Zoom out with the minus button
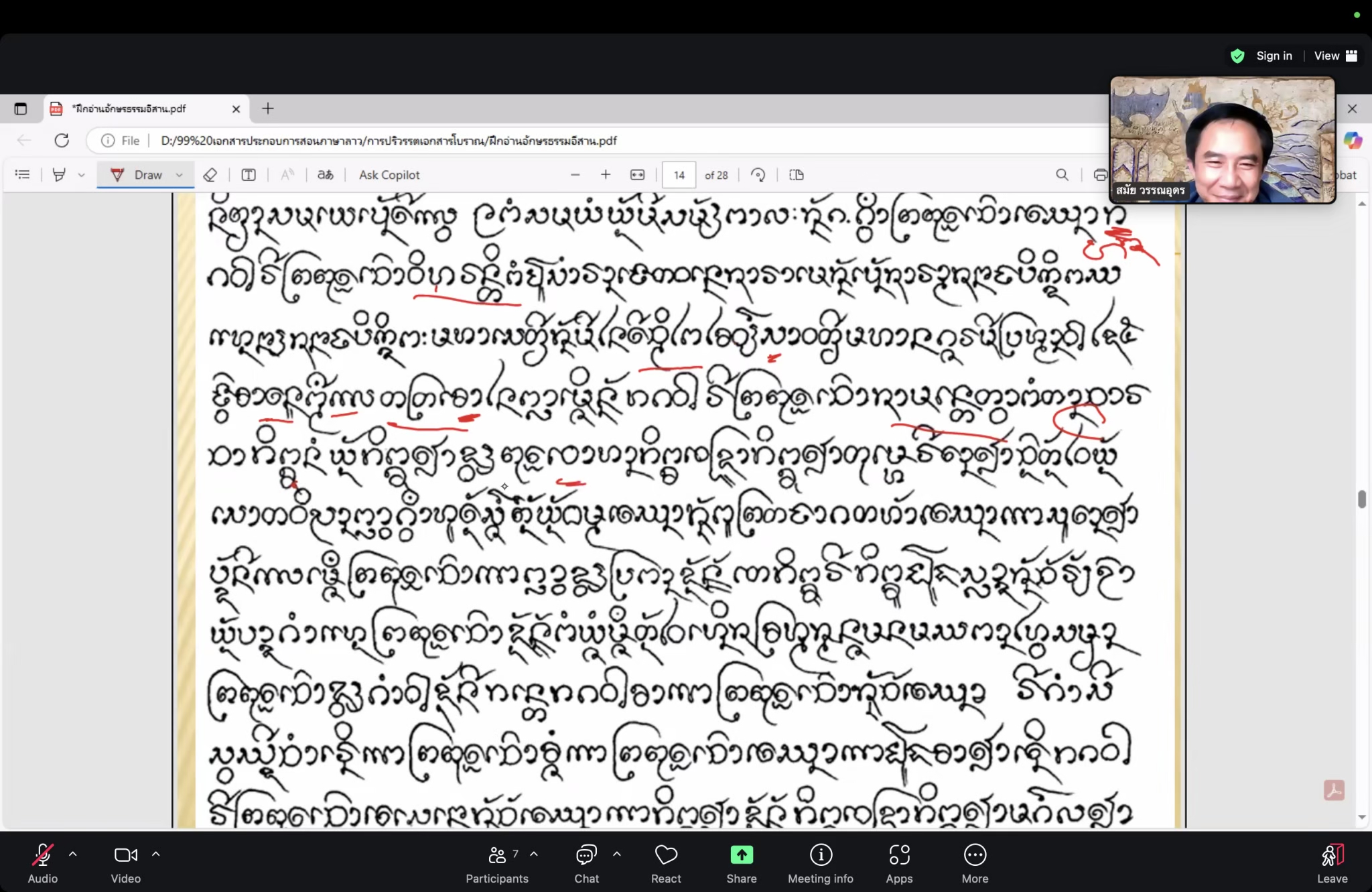The height and width of the screenshot is (892, 1372). click(x=575, y=175)
